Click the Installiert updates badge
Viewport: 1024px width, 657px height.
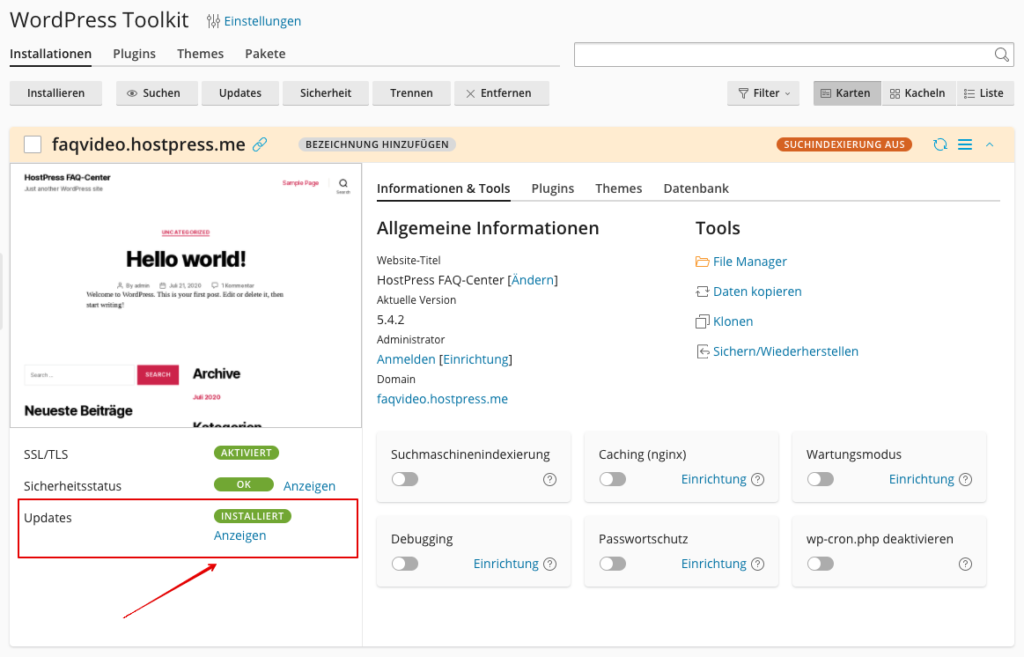[x=252, y=516]
